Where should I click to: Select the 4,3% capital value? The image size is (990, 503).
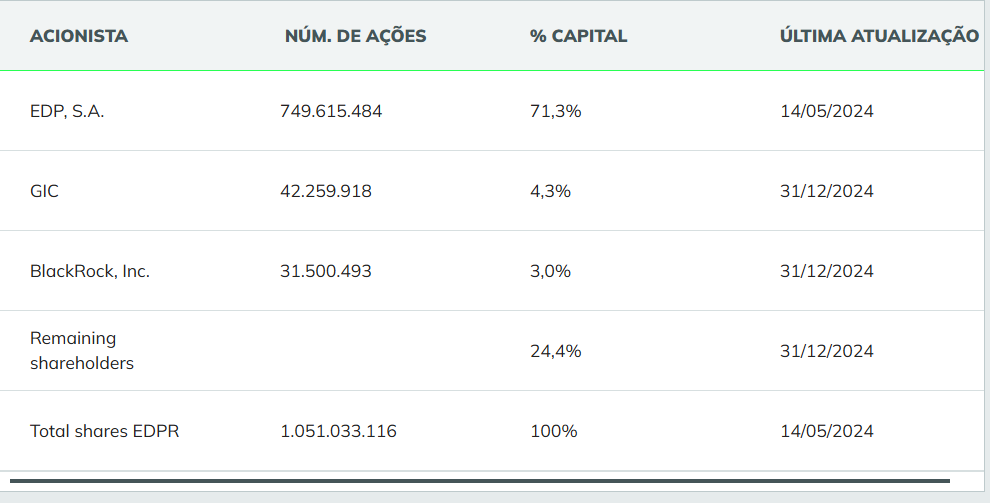pos(550,191)
